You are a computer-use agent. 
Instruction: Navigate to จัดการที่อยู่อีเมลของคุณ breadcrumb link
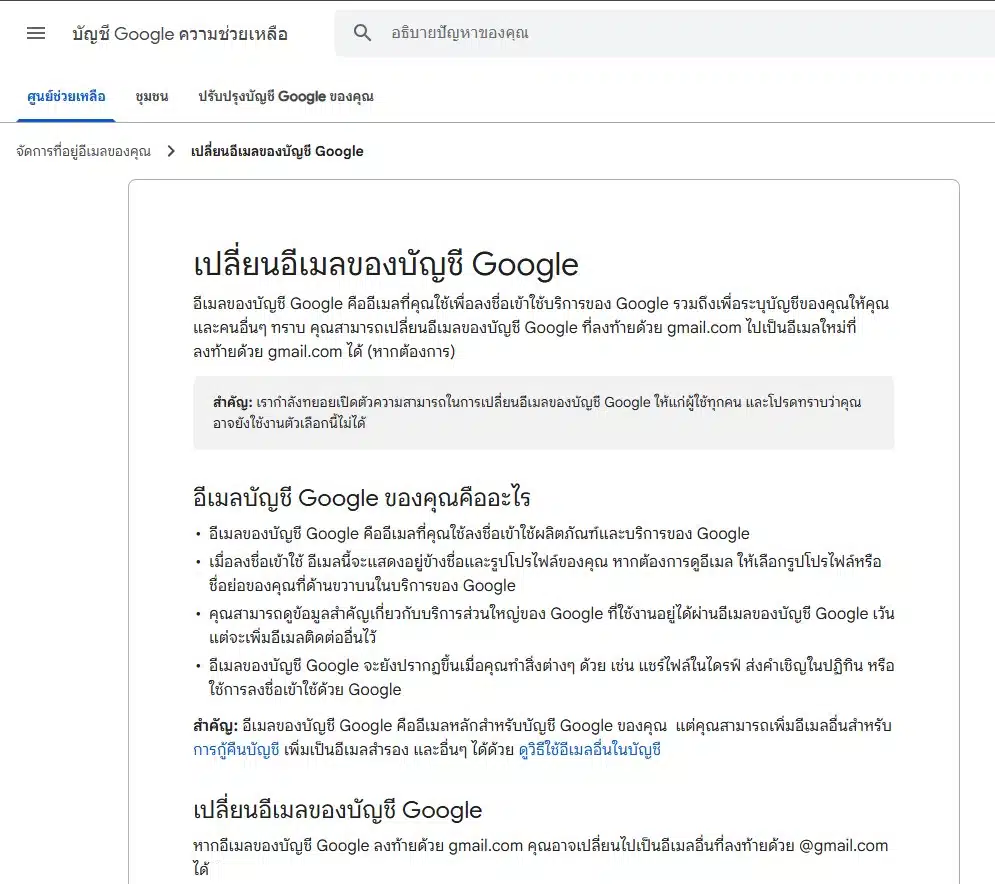coord(82,151)
